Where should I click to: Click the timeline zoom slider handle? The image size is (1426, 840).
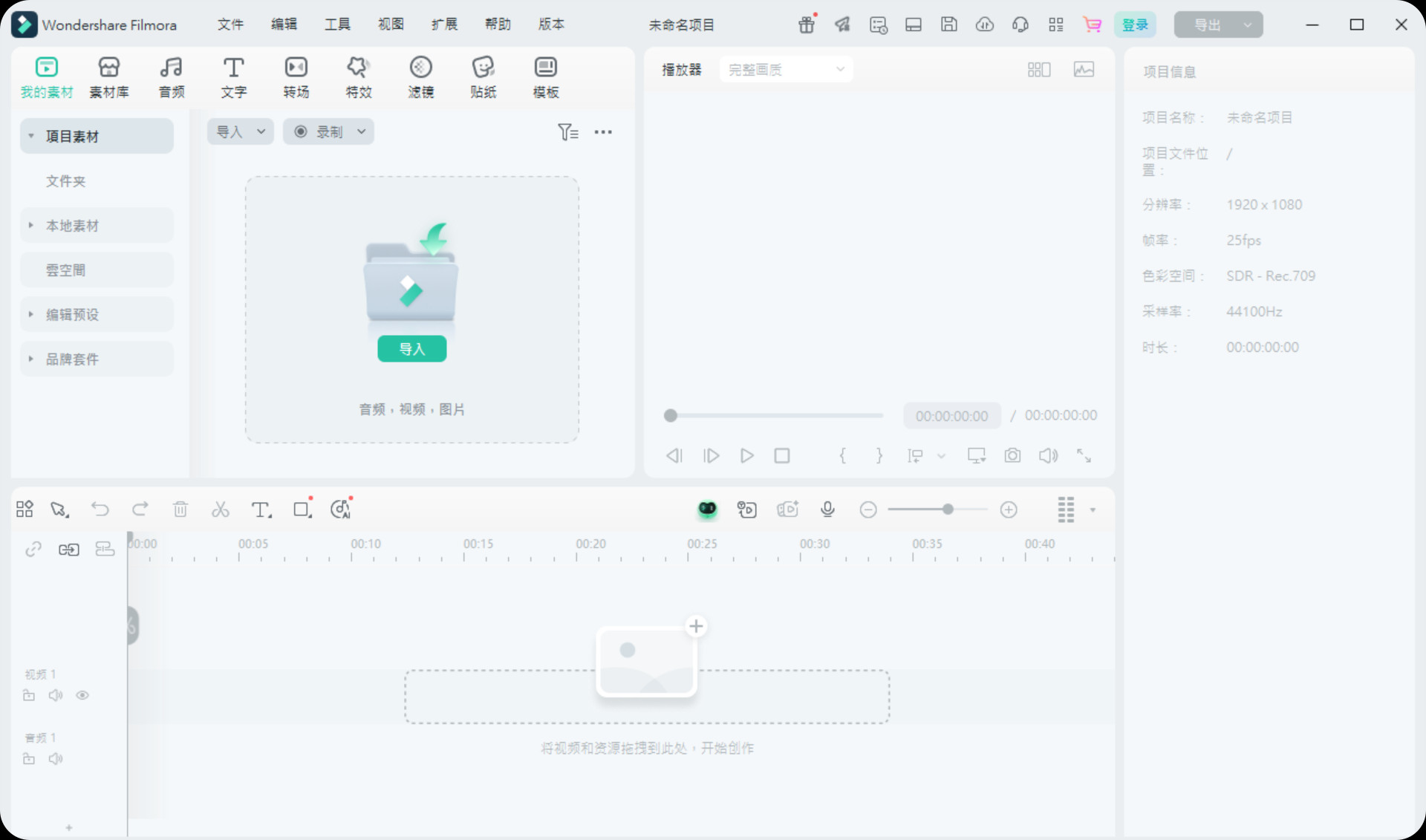pos(948,509)
